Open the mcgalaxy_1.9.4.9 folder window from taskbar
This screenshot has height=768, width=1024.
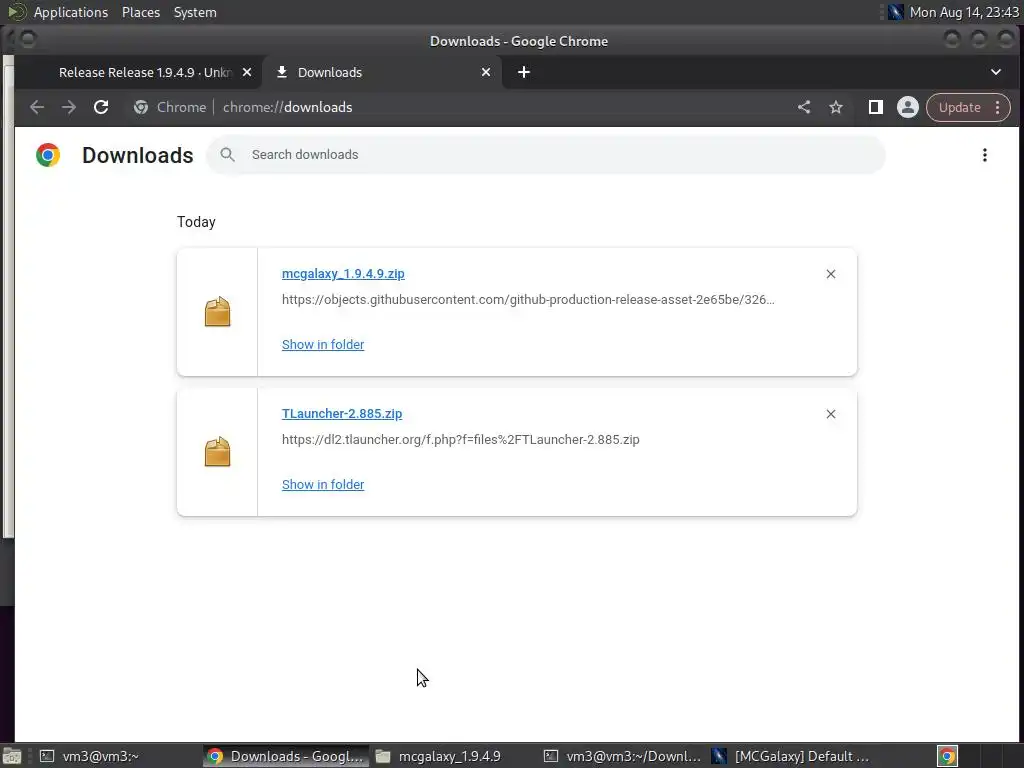click(453, 756)
